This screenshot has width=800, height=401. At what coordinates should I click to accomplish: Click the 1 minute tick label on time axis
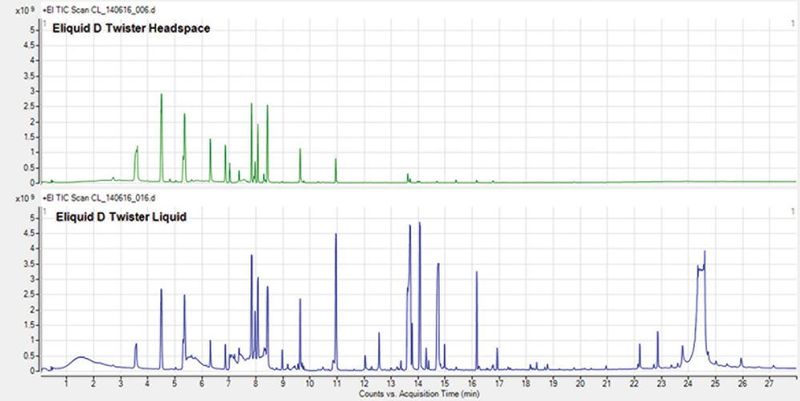tap(66, 382)
